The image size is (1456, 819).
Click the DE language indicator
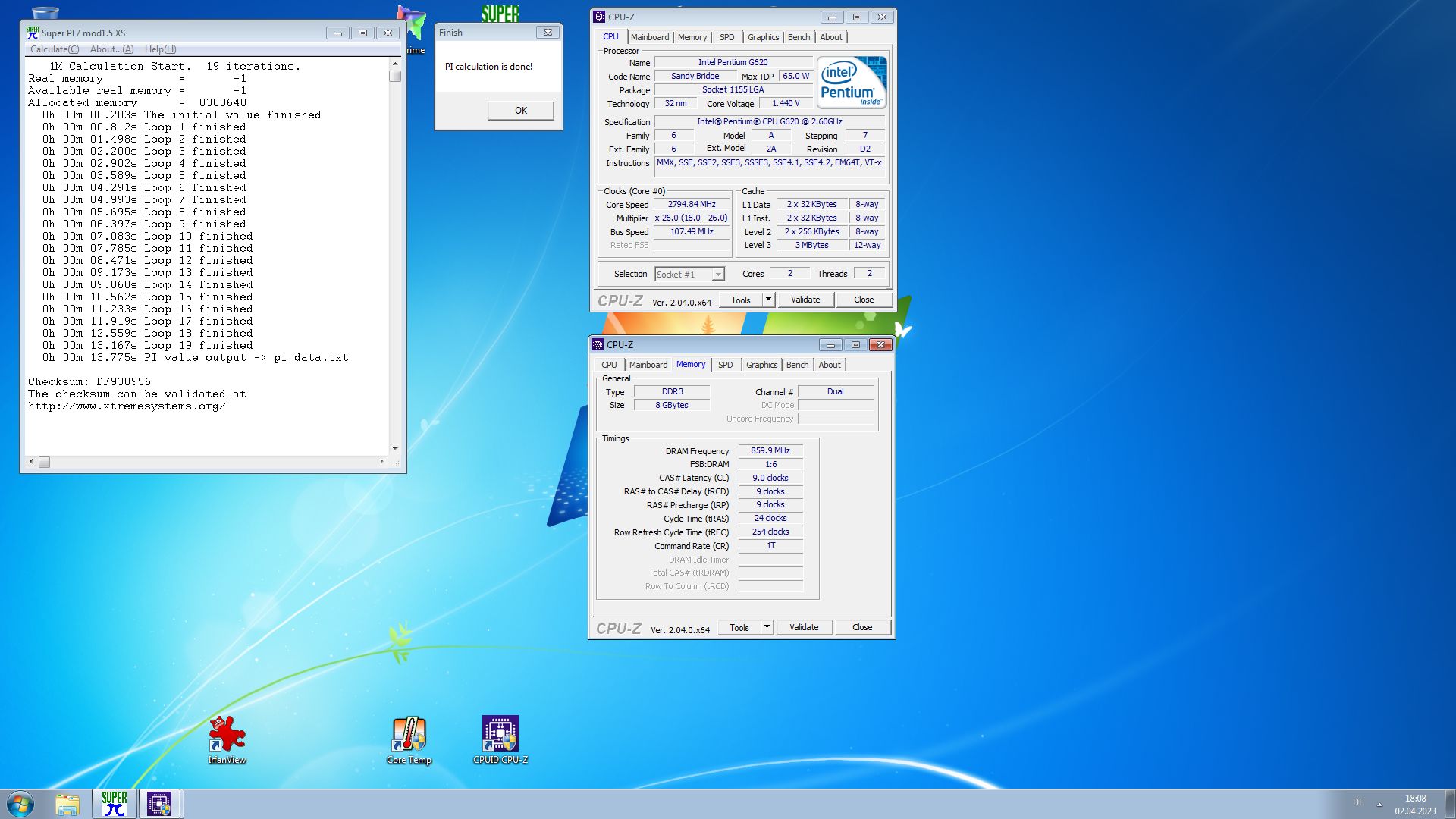(1358, 802)
